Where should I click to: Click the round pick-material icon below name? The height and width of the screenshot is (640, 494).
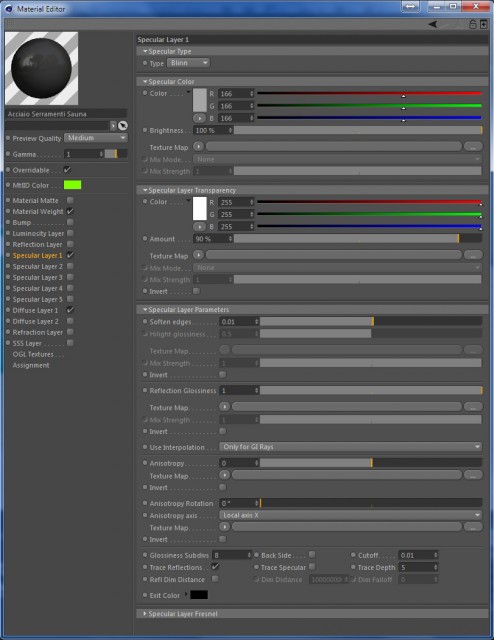click(x=122, y=126)
